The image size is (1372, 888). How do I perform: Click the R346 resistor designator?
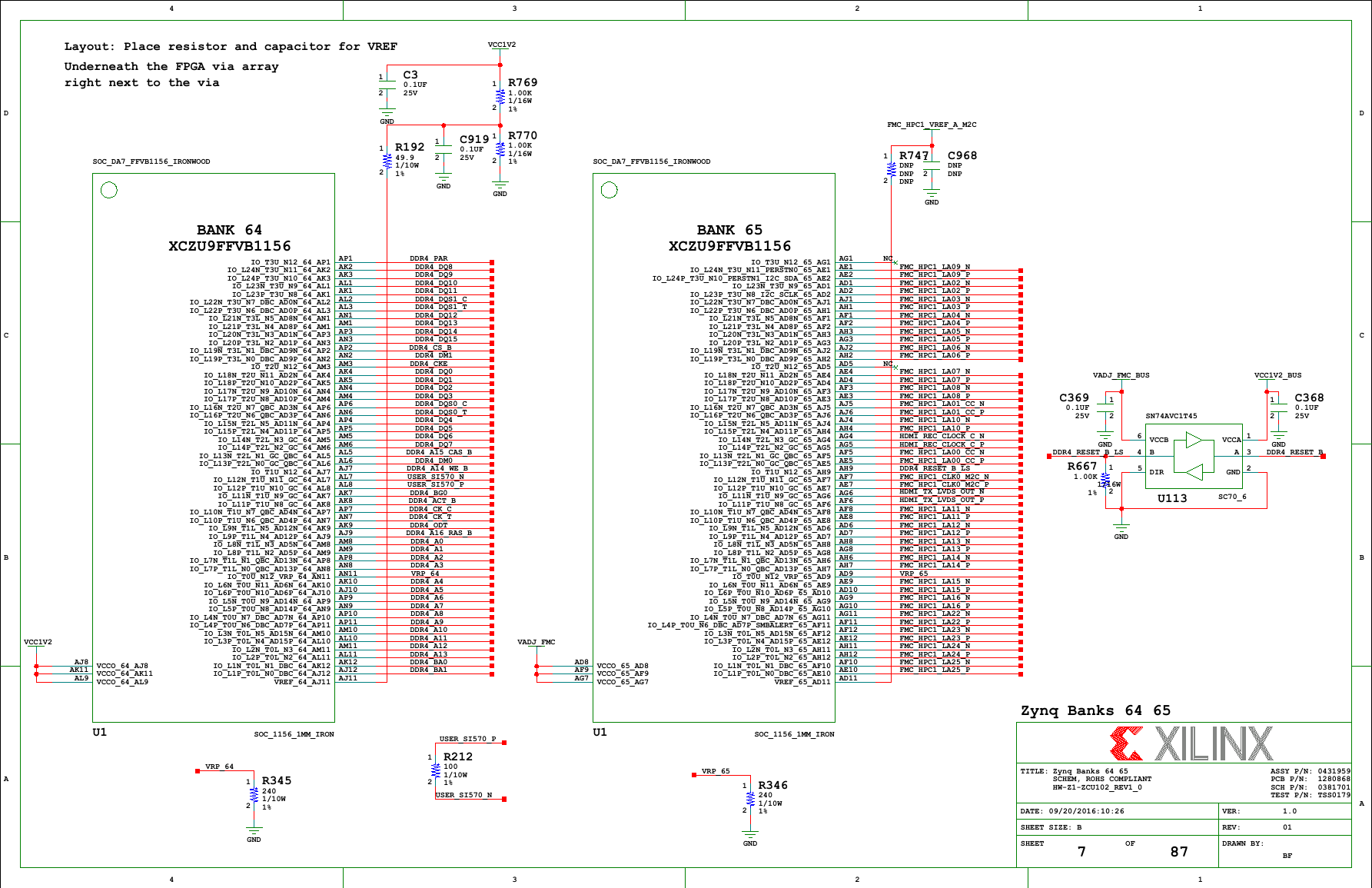tap(773, 786)
